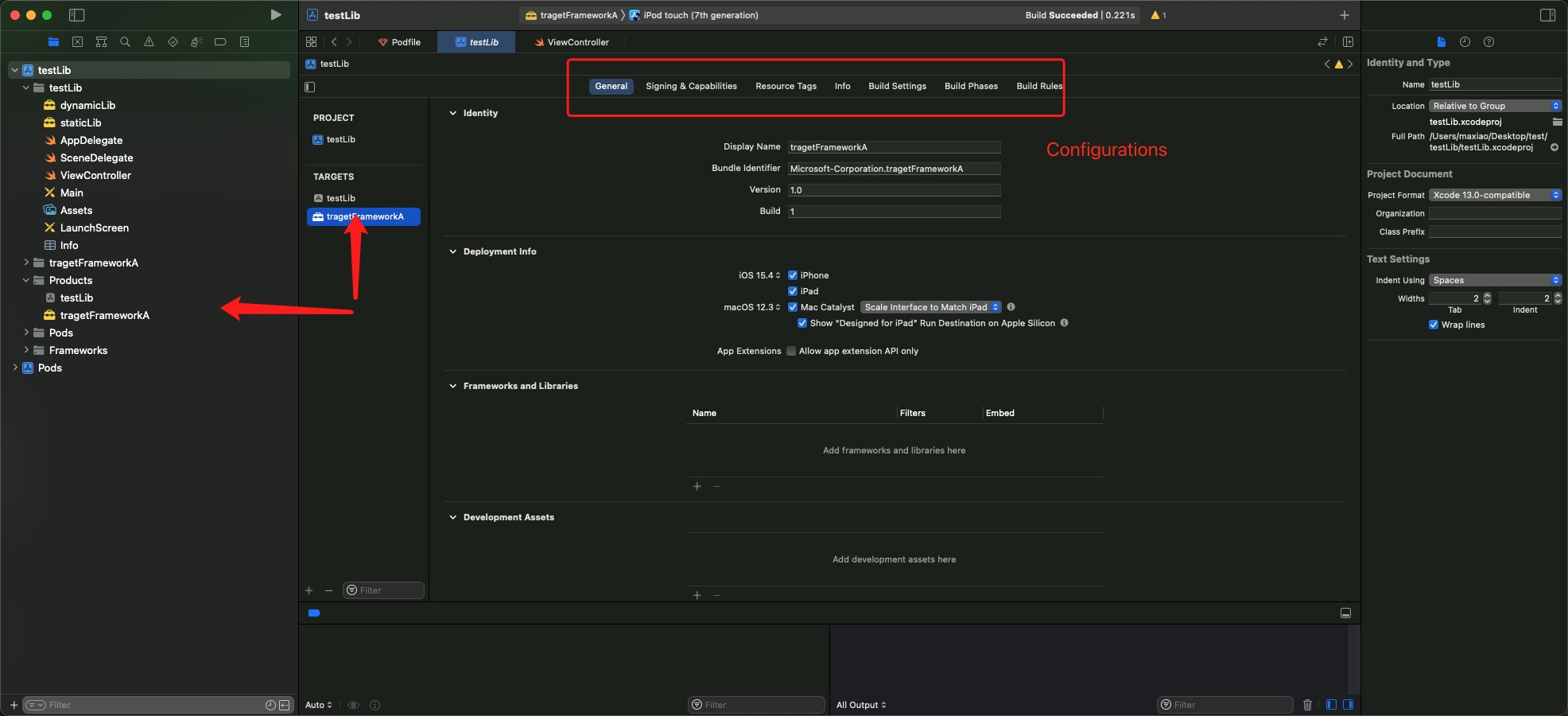
Task: Toggle the console pane button
Action: [1348, 705]
